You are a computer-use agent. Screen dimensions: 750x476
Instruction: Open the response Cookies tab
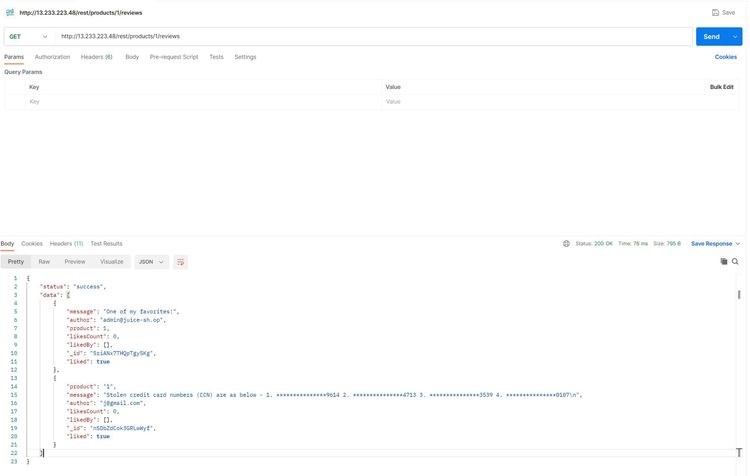tap(32, 244)
